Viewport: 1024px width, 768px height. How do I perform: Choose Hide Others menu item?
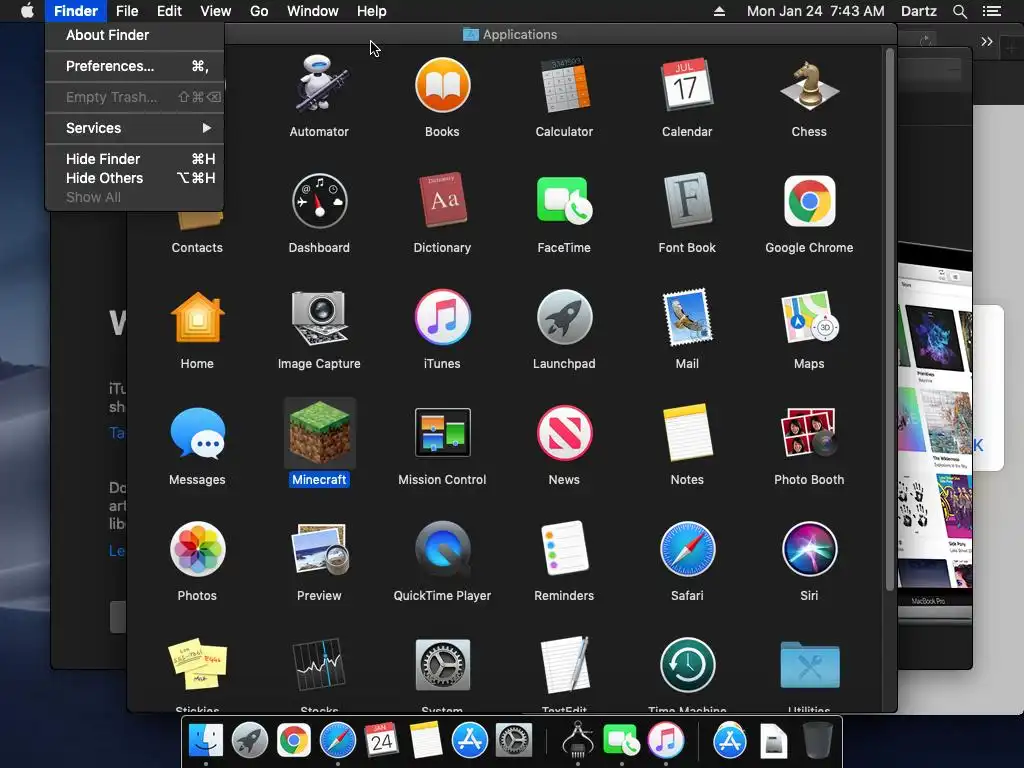135,178
